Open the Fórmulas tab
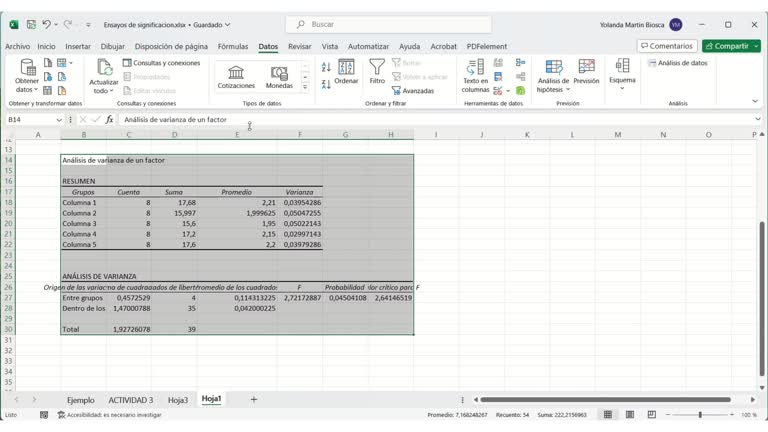The image size is (768, 432). 233,46
